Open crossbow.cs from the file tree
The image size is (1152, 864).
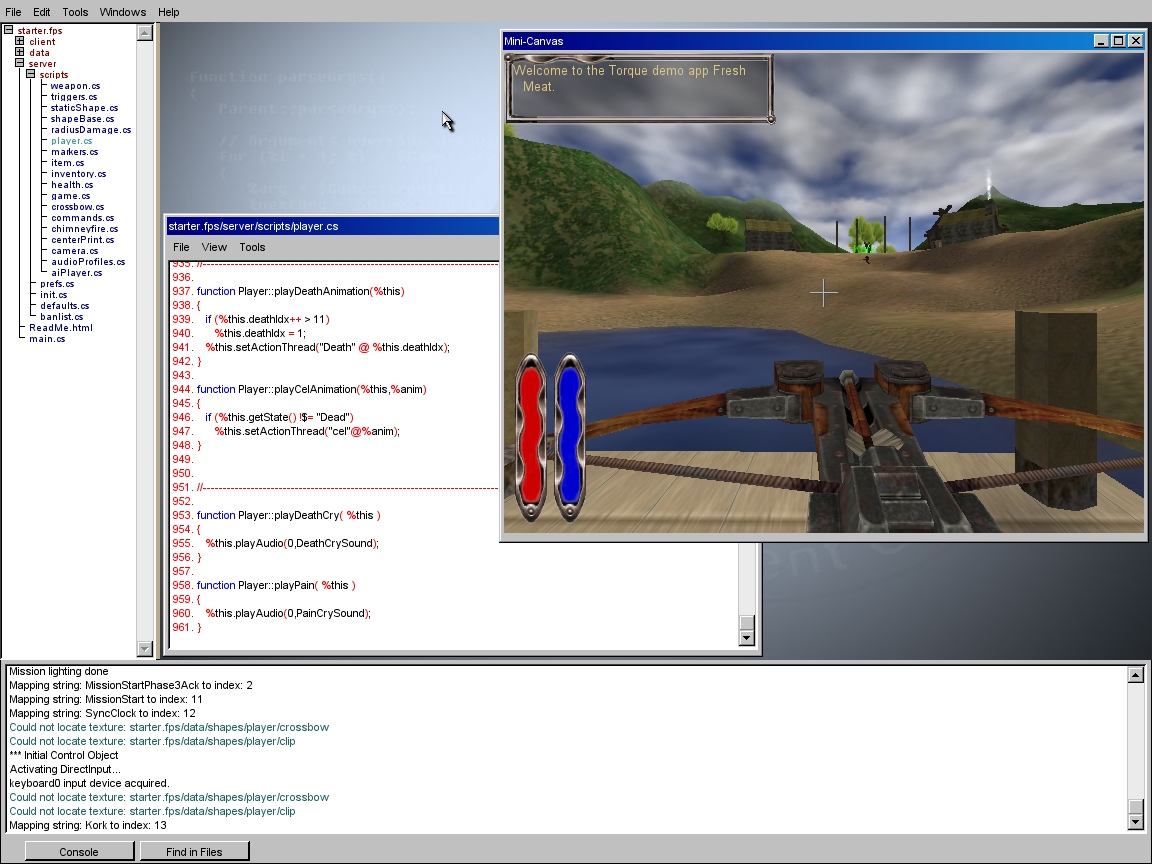click(77, 207)
